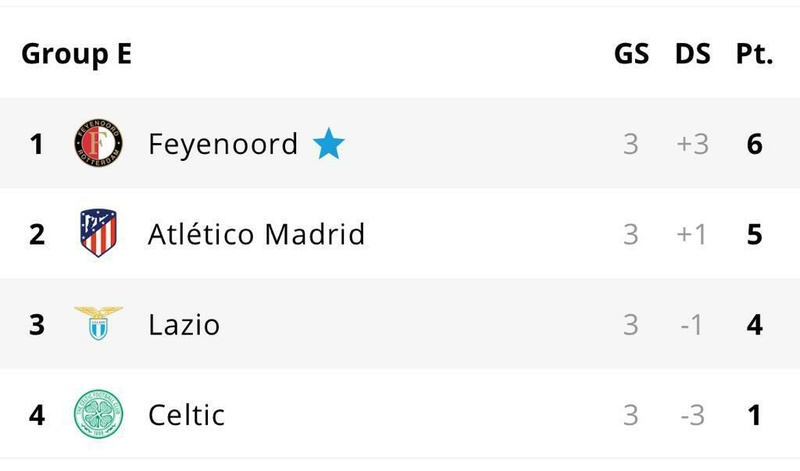
Task: Click the Lazio eagle crest icon
Action: (x=98, y=324)
